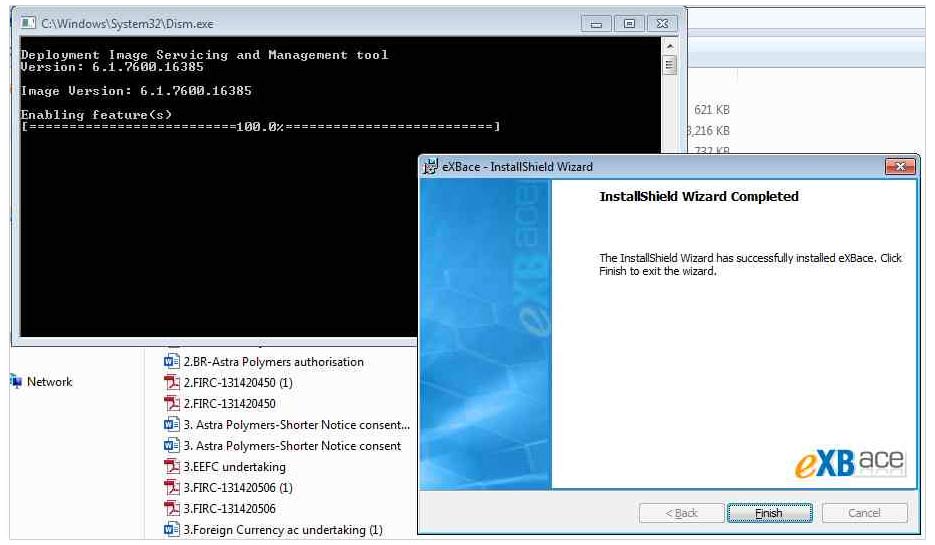Click the Dism.exe console title icon
Viewport: 935px width, 545px height.
point(27,23)
